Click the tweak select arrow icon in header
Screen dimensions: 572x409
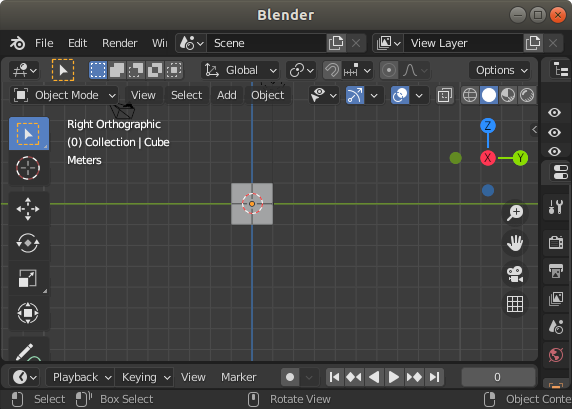63,70
